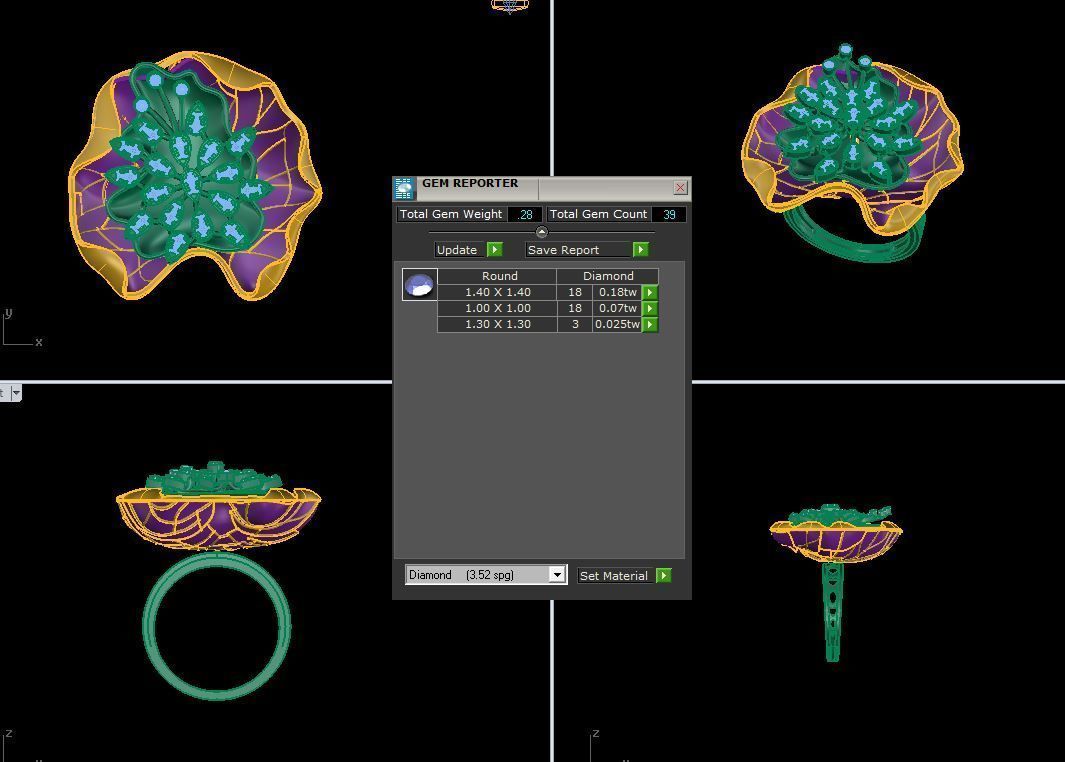Click the quantity 18 cell in 1.00 row
The height and width of the screenshot is (762, 1065).
[575, 308]
